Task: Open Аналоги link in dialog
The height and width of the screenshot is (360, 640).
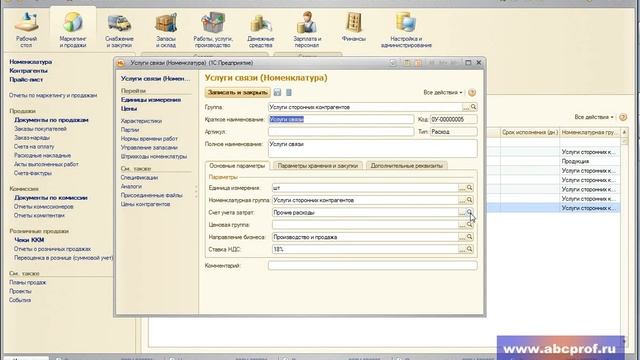Action: point(131,187)
